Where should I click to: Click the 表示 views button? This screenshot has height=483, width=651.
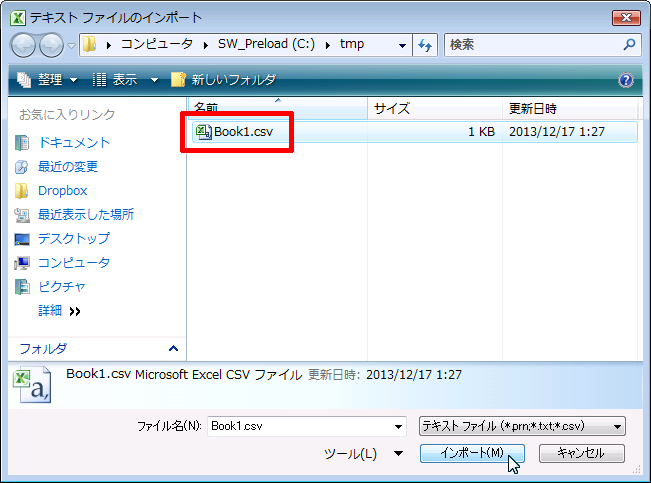115,79
